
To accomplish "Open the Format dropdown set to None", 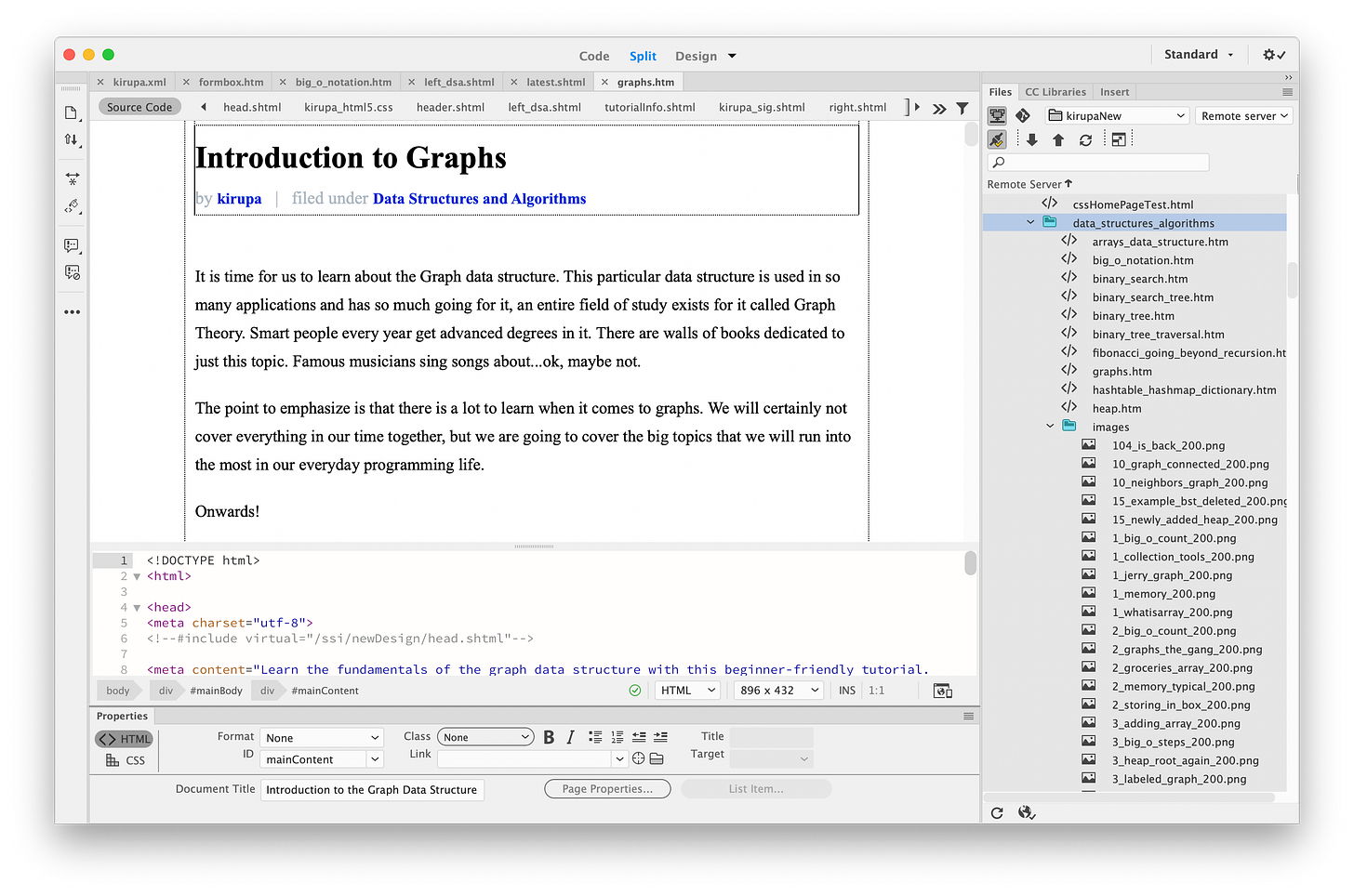I will [322, 738].
